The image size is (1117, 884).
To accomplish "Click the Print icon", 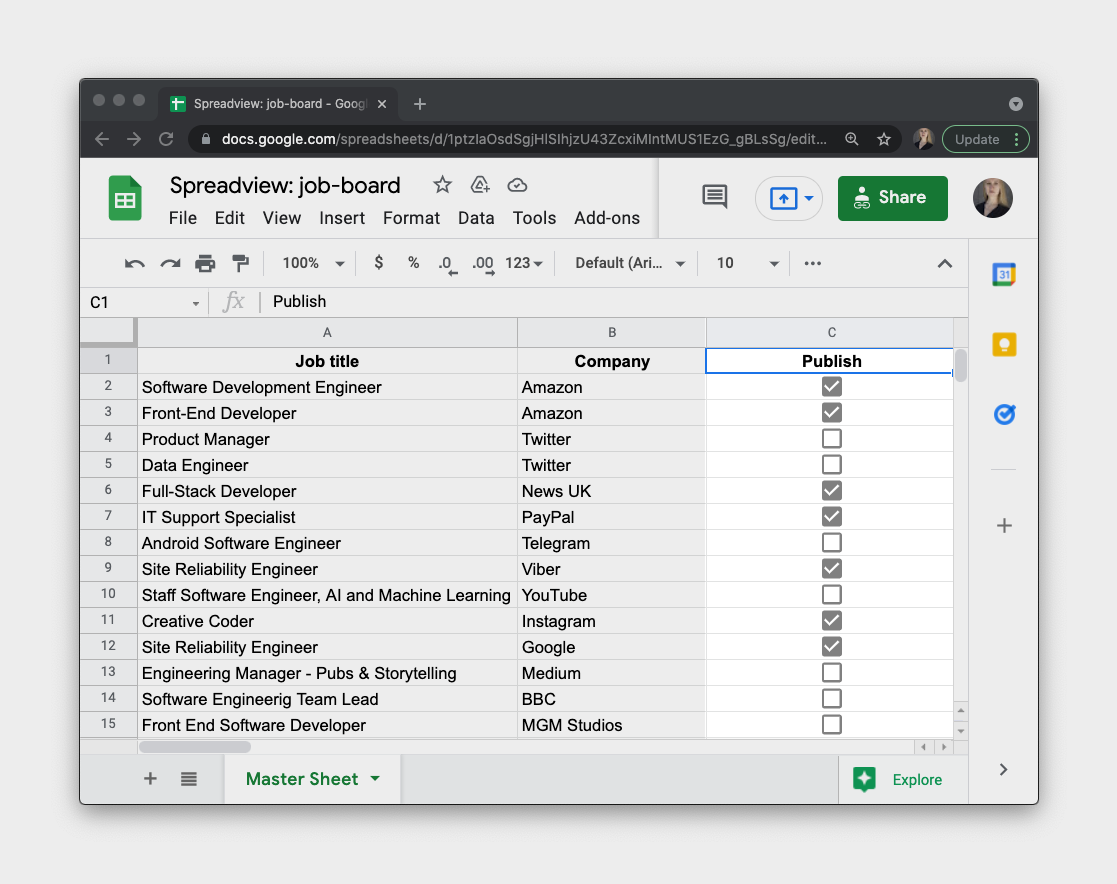I will [x=205, y=262].
